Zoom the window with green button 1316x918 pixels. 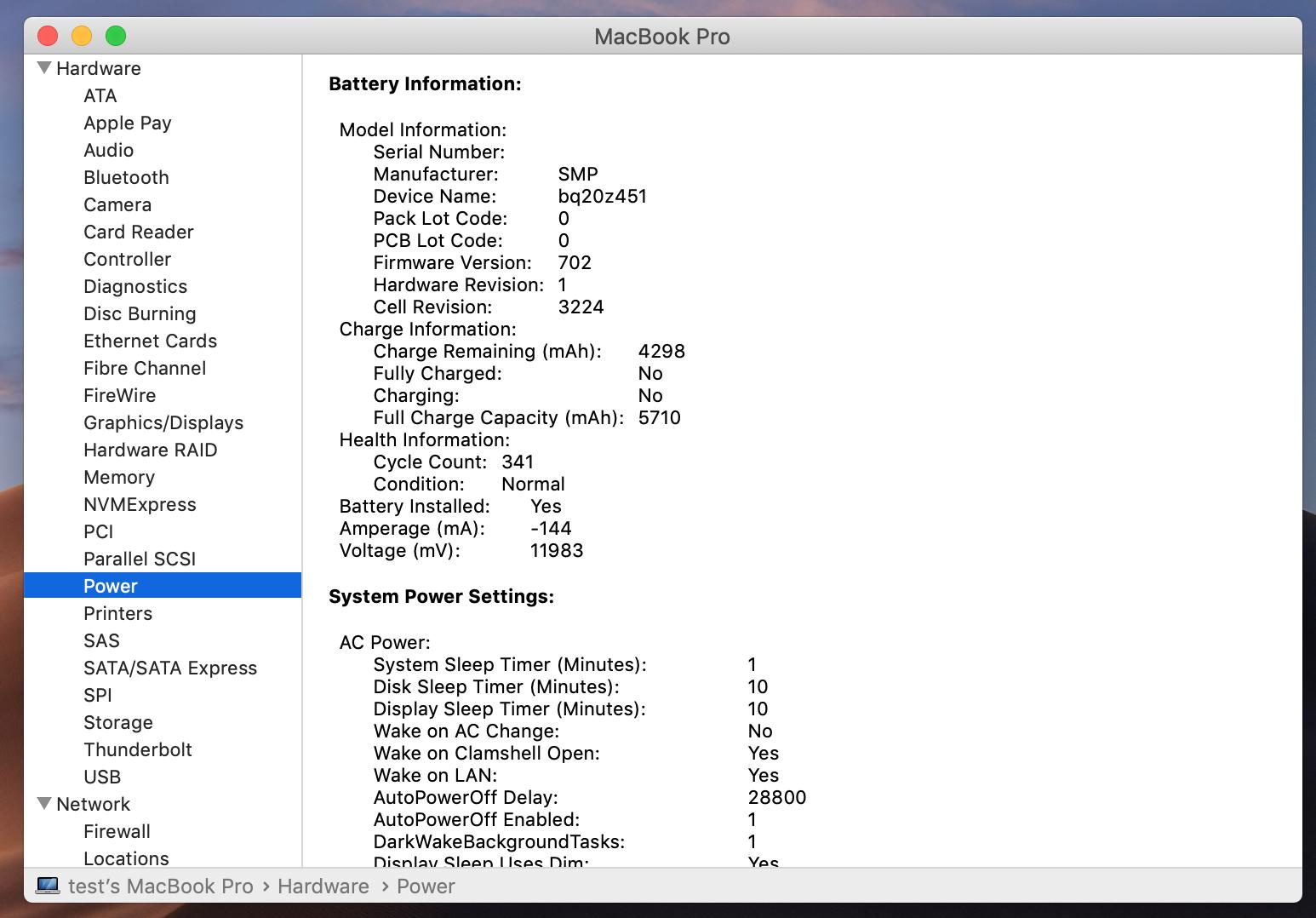116,36
